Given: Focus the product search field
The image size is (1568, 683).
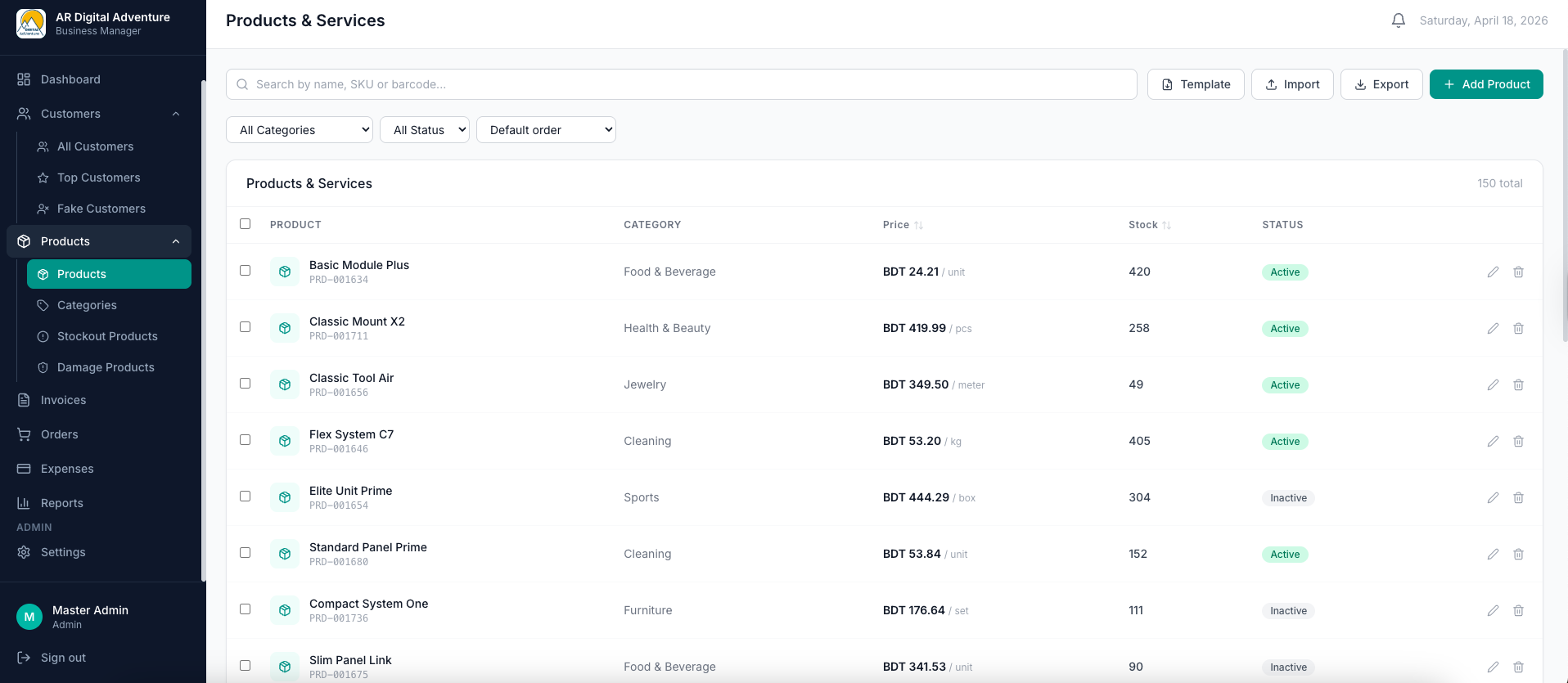Looking at the screenshot, I should click(681, 84).
